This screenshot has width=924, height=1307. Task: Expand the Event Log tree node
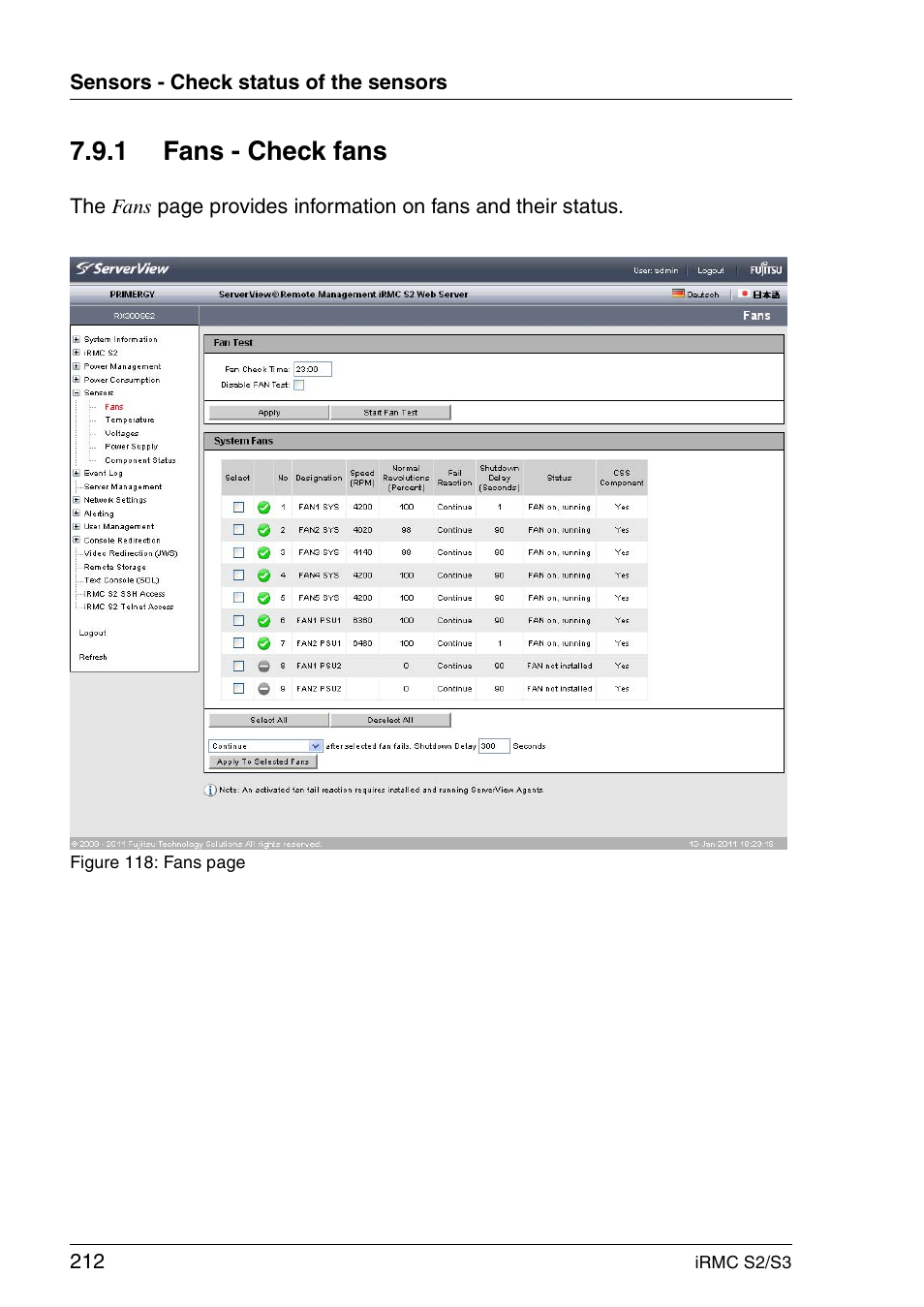tap(77, 474)
